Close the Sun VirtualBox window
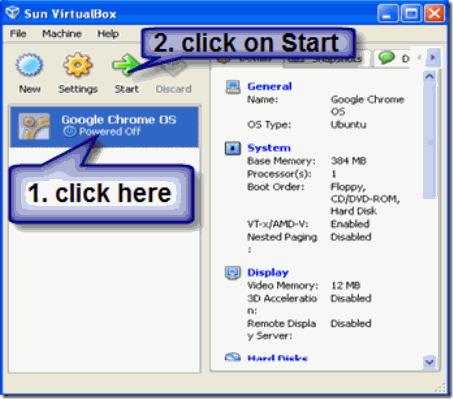 [x=434, y=14]
